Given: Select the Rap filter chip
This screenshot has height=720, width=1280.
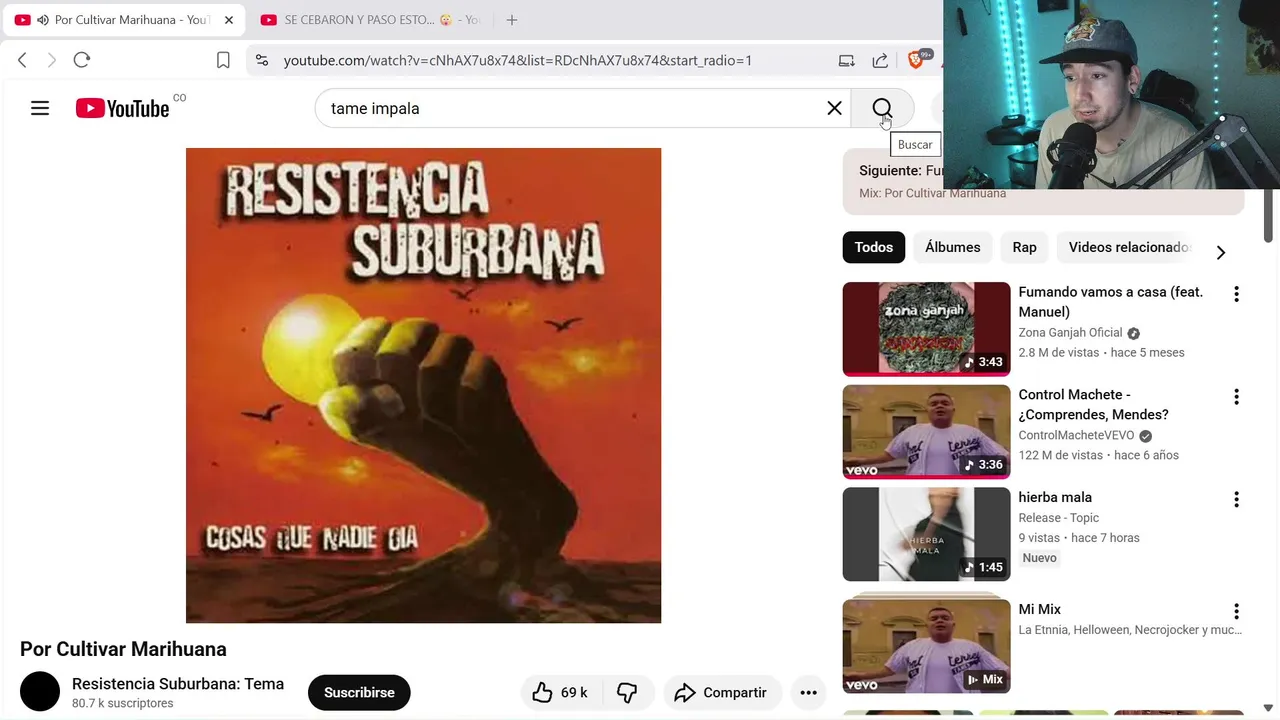Looking at the screenshot, I should 1024,247.
